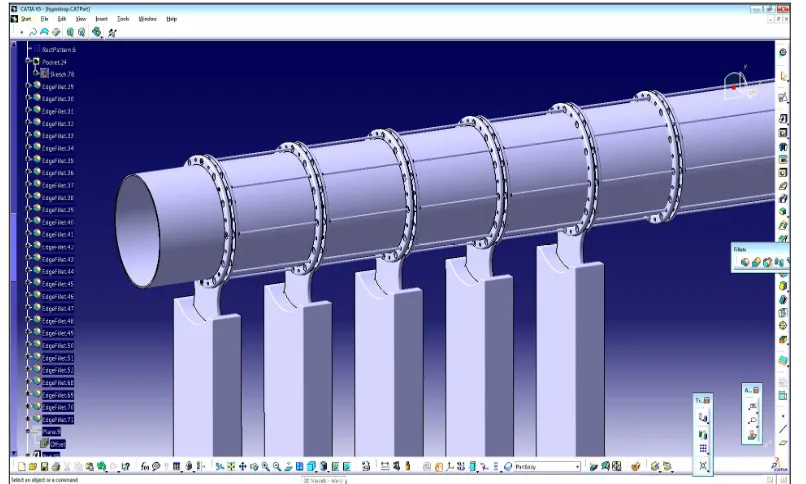Click the wrench-and-star icon in top toolbar
The image size is (806, 484).
(112, 32)
